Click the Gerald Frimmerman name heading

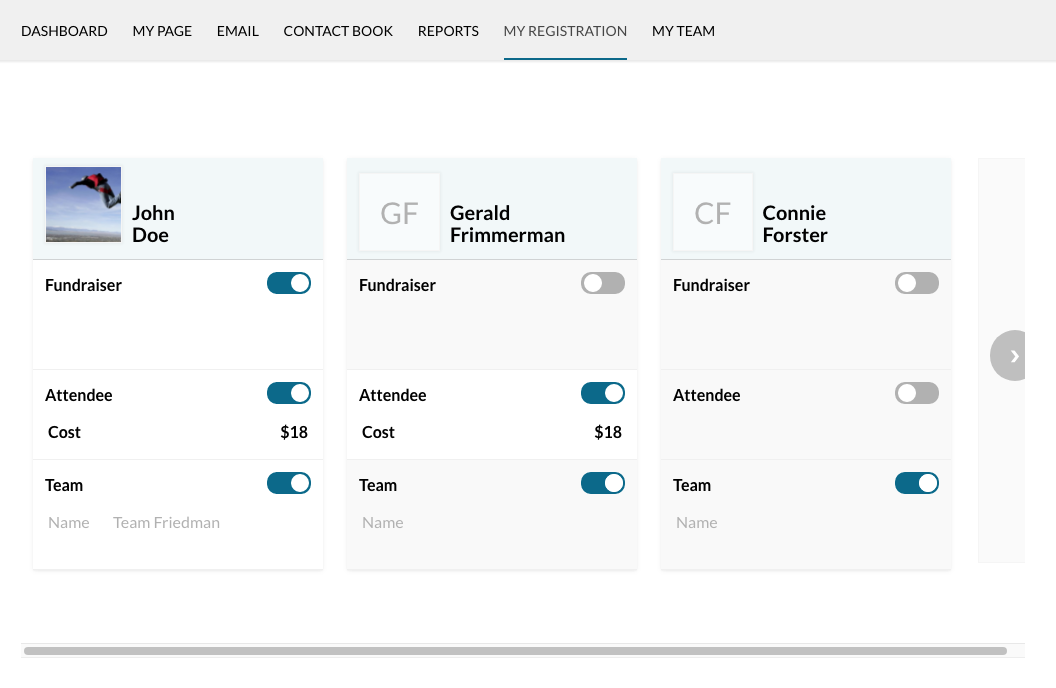(x=507, y=224)
